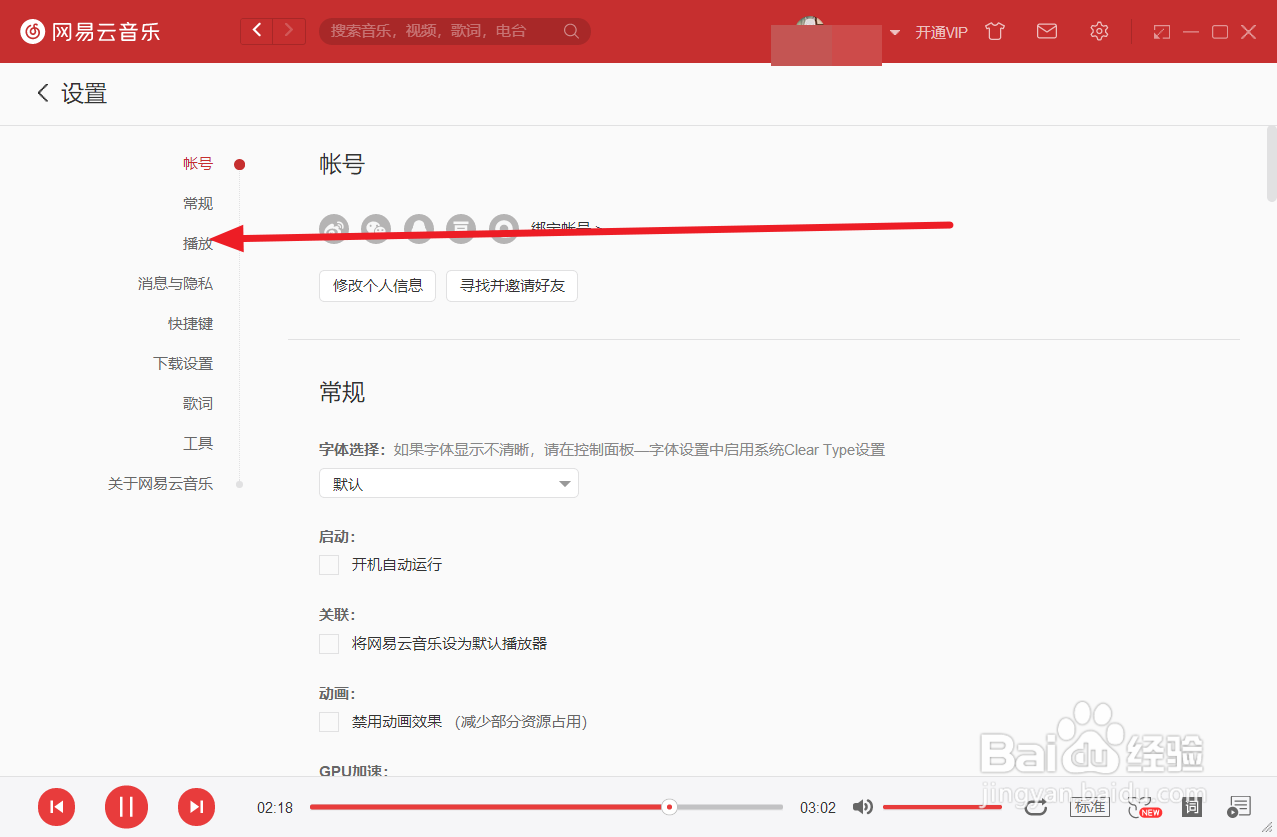Select 快捷键 in settings sidebar
1277x837 pixels.
(x=190, y=324)
